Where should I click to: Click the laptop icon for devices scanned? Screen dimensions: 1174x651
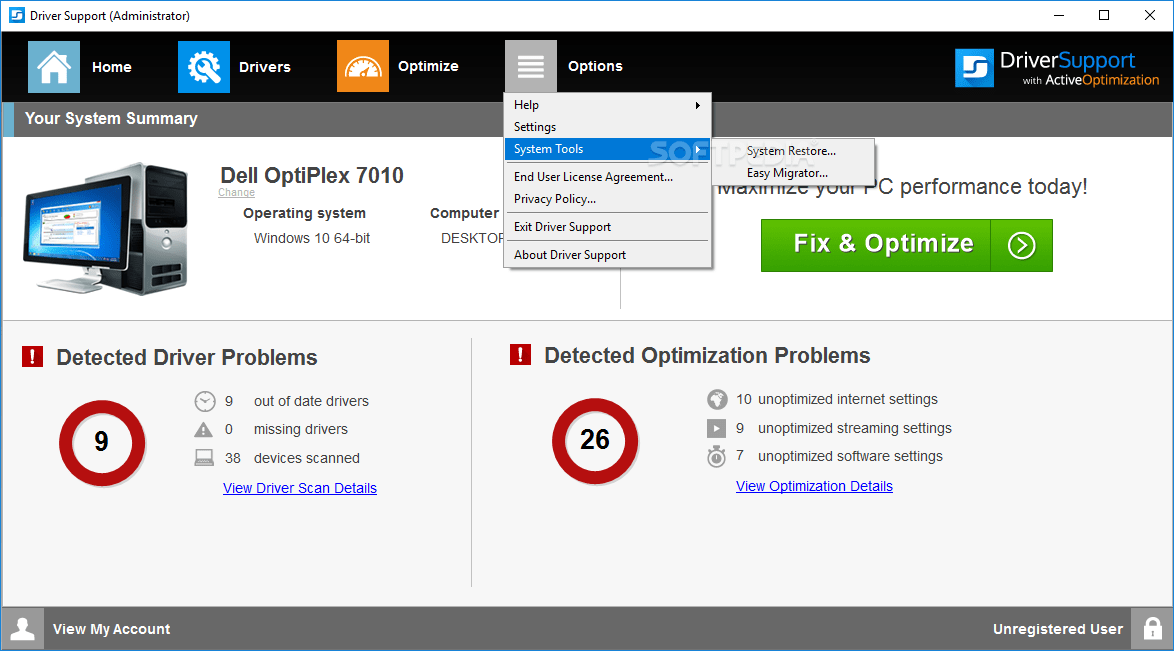pos(204,458)
